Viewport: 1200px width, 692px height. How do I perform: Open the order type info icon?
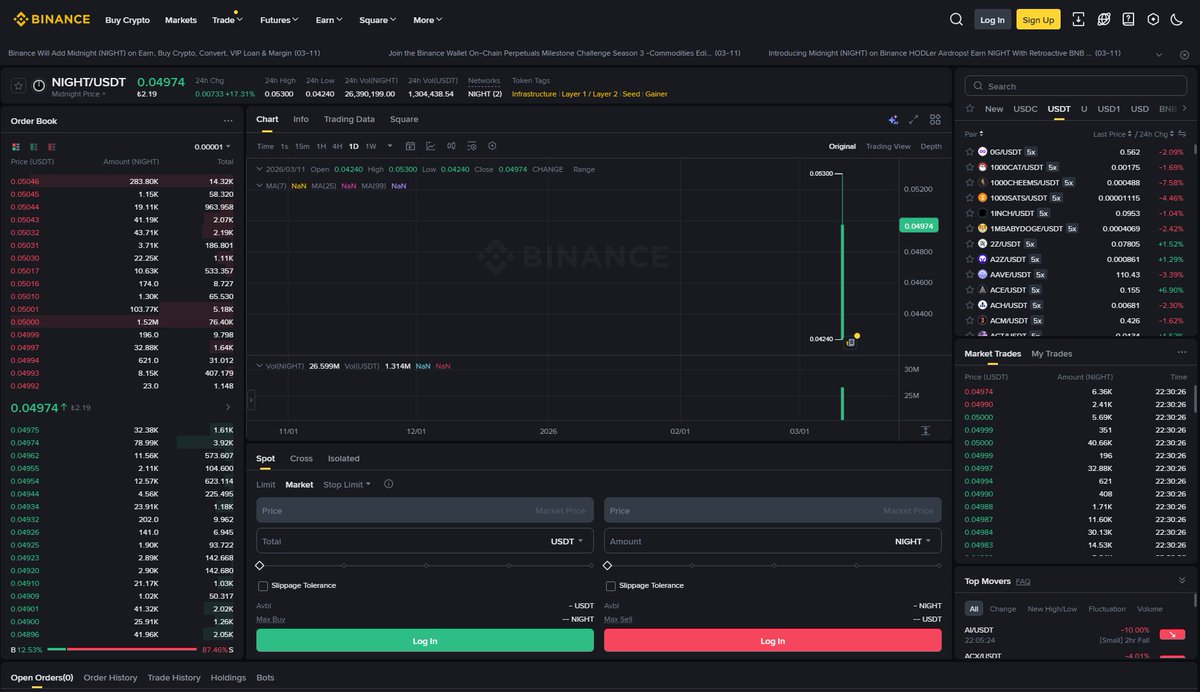coord(388,484)
